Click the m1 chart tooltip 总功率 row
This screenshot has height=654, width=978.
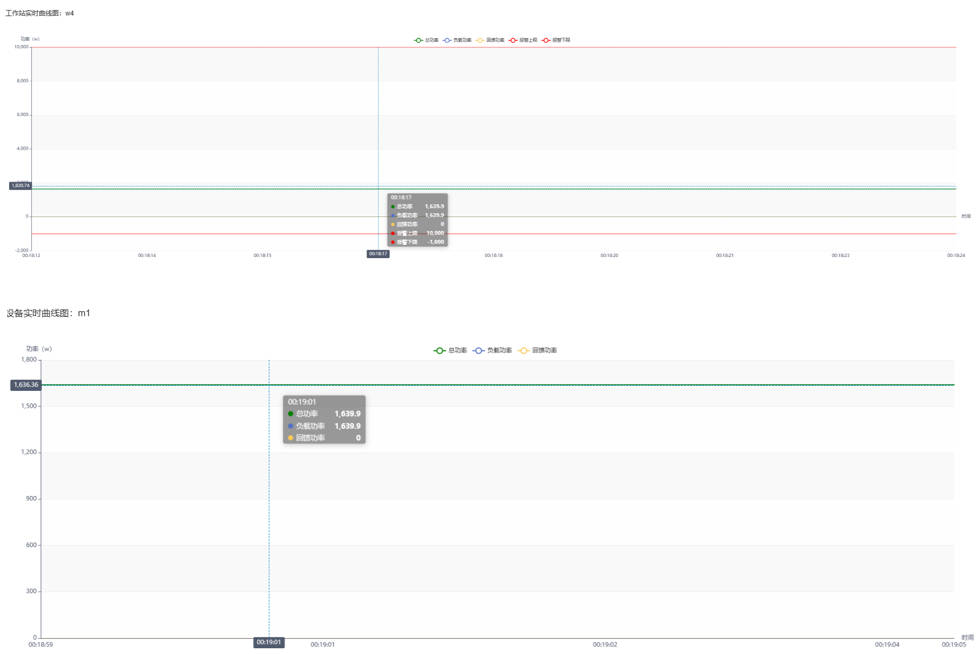(x=324, y=413)
